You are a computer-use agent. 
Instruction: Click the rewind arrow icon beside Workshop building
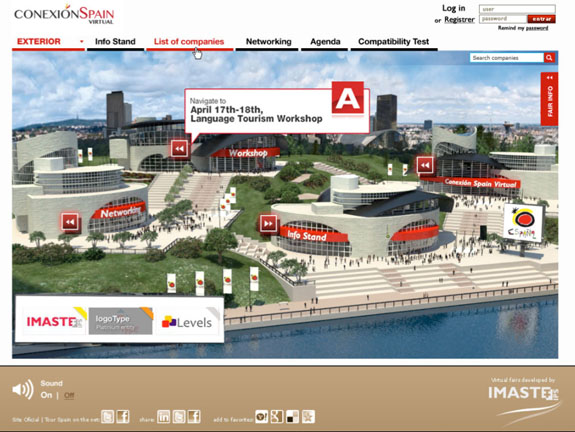179,149
